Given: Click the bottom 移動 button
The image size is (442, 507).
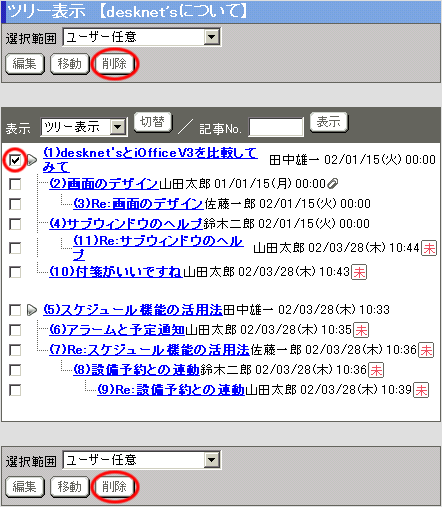Looking at the screenshot, I should pyautogui.click(x=70, y=487).
